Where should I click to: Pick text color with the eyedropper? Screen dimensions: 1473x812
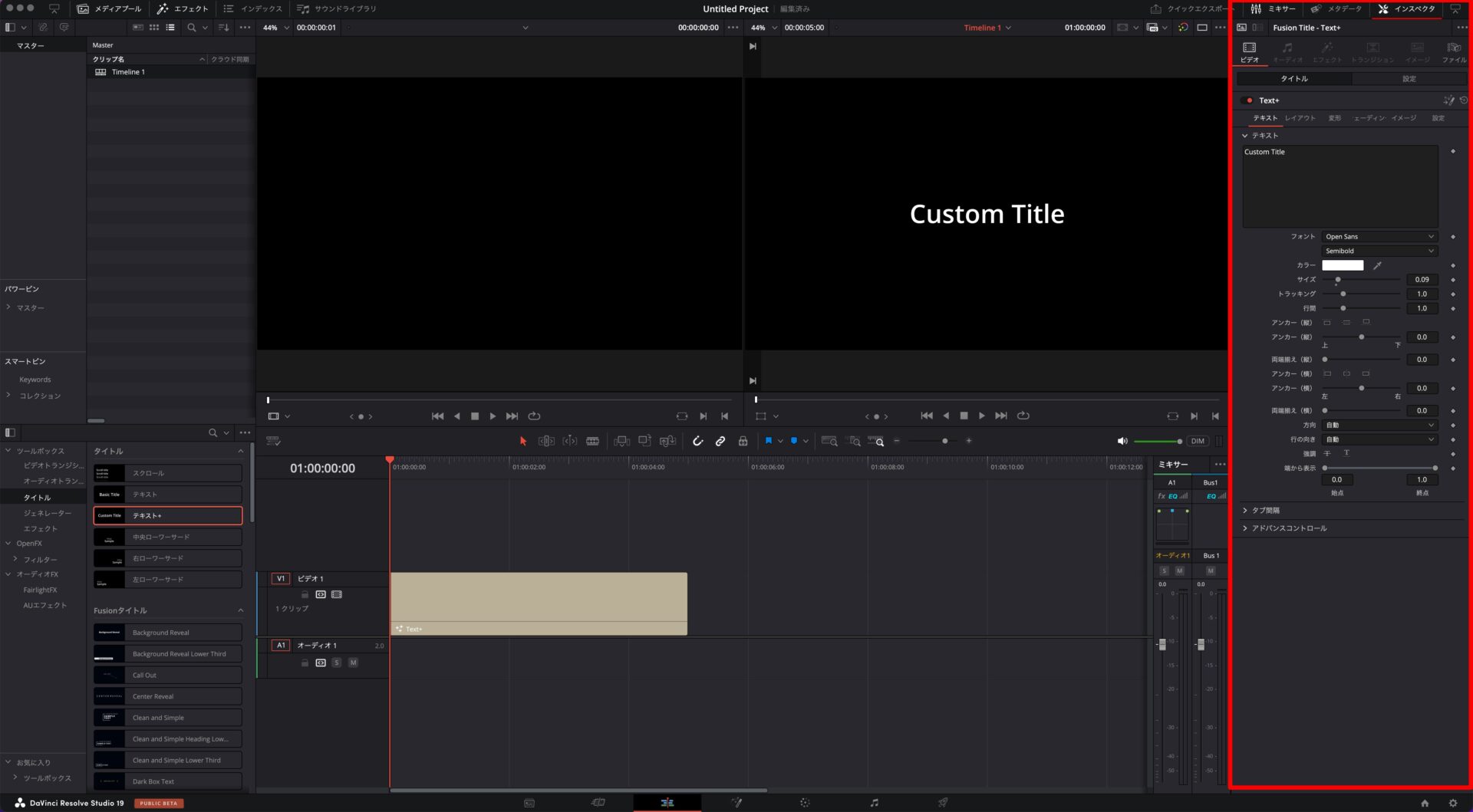click(1377, 265)
